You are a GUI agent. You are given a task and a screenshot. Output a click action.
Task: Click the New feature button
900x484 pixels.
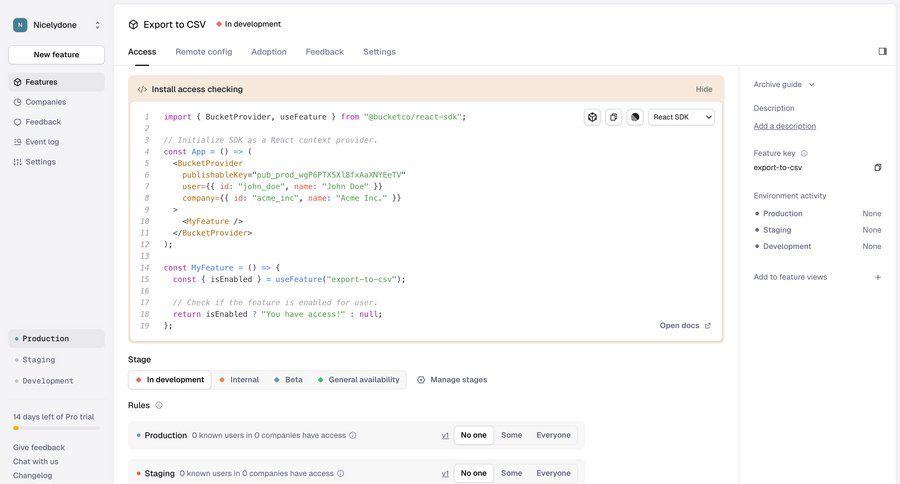(56, 55)
